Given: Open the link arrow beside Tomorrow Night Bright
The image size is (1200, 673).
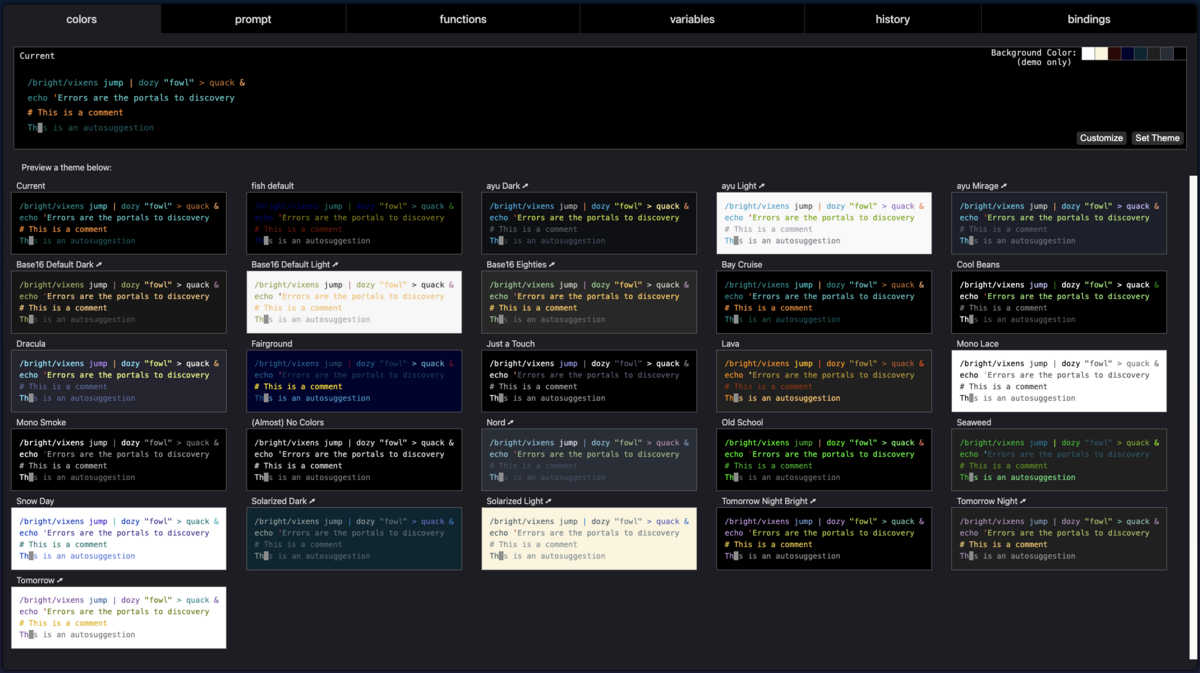Looking at the screenshot, I should pyautogui.click(x=813, y=502).
